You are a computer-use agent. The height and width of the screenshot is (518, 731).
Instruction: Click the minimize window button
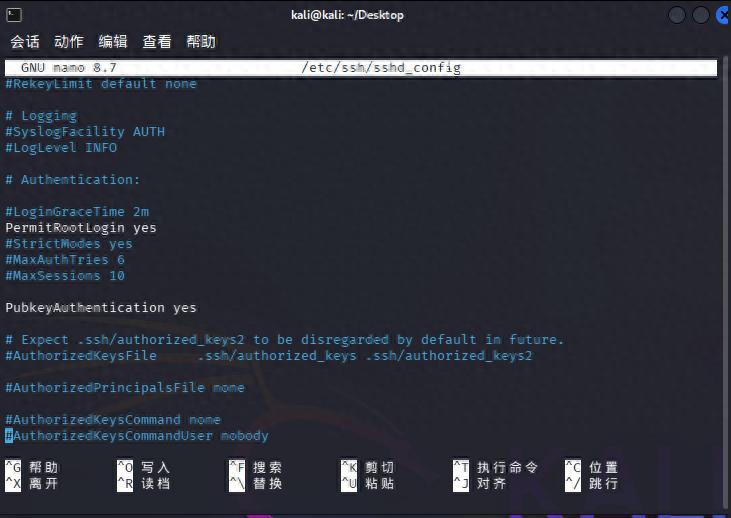coord(677,15)
